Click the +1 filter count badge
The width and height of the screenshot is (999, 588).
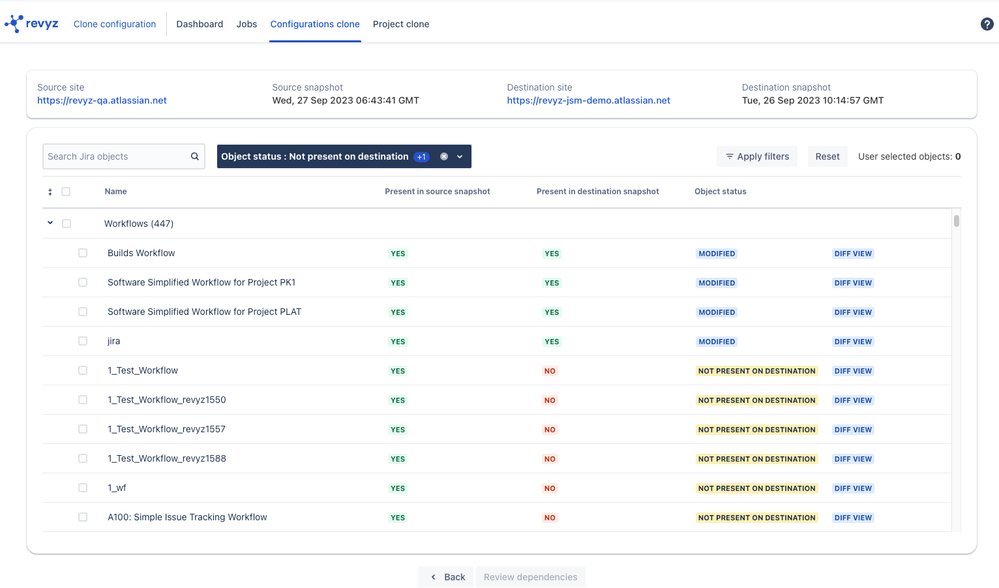(x=421, y=157)
